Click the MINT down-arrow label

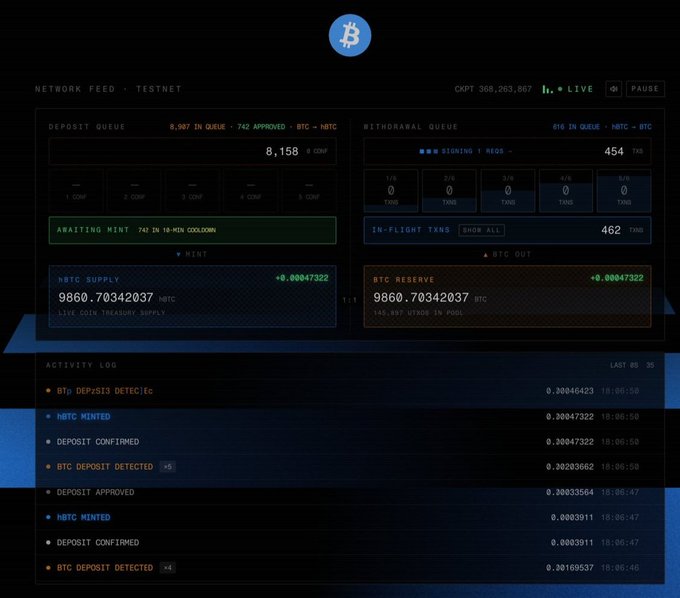tap(192, 254)
